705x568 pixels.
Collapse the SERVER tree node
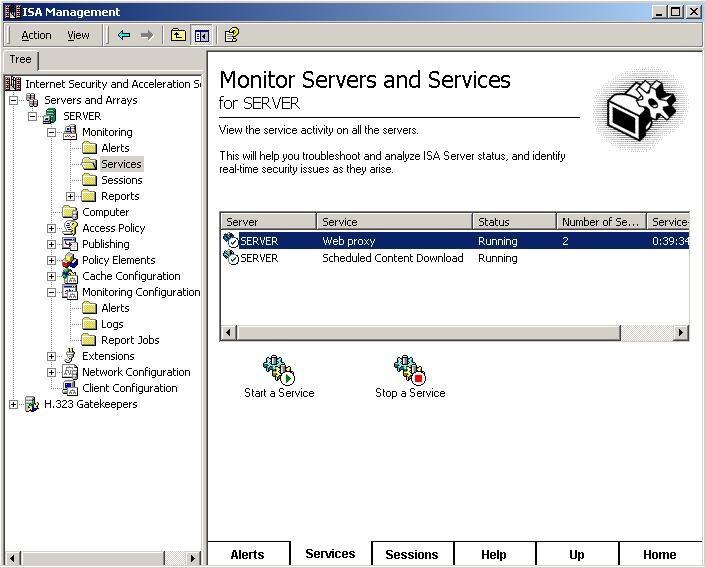[32, 116]
